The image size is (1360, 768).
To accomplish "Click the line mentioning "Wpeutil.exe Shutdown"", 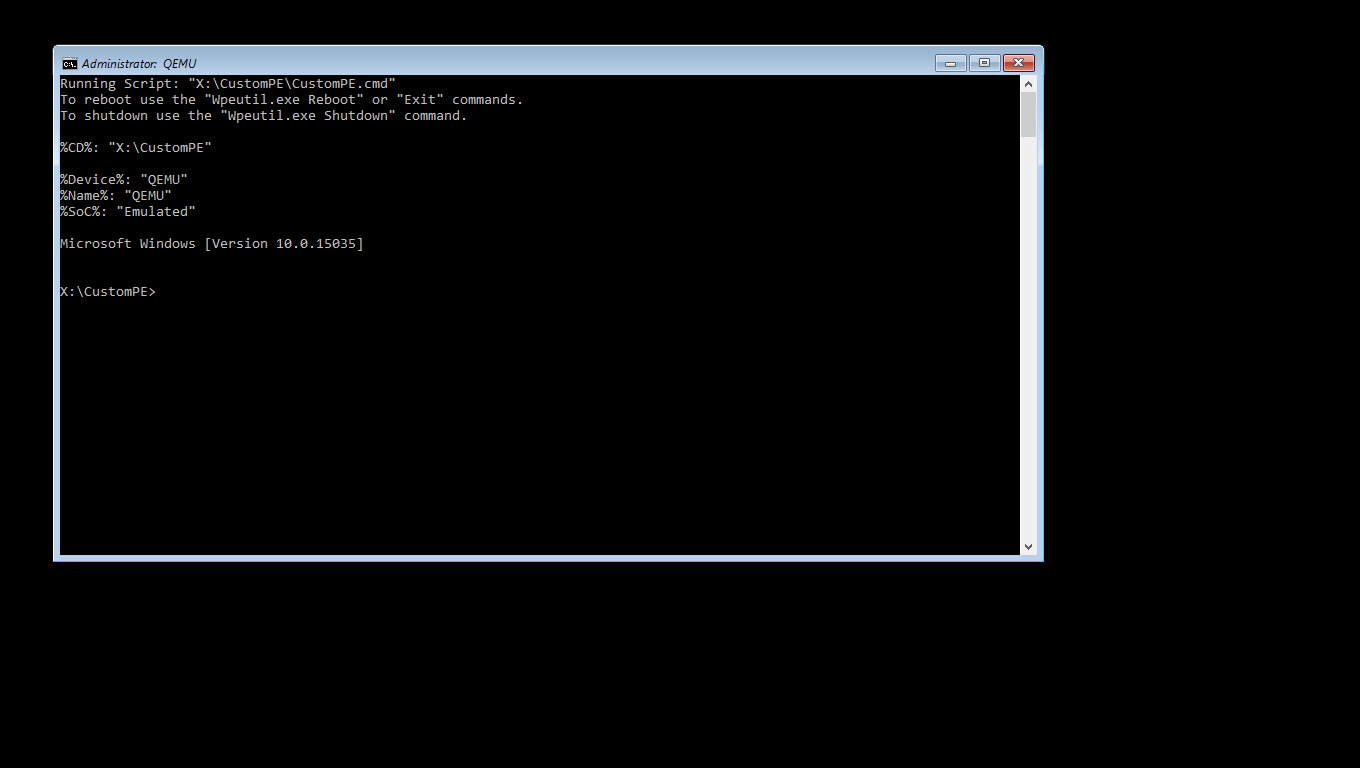I will click(x=264, y=116).
